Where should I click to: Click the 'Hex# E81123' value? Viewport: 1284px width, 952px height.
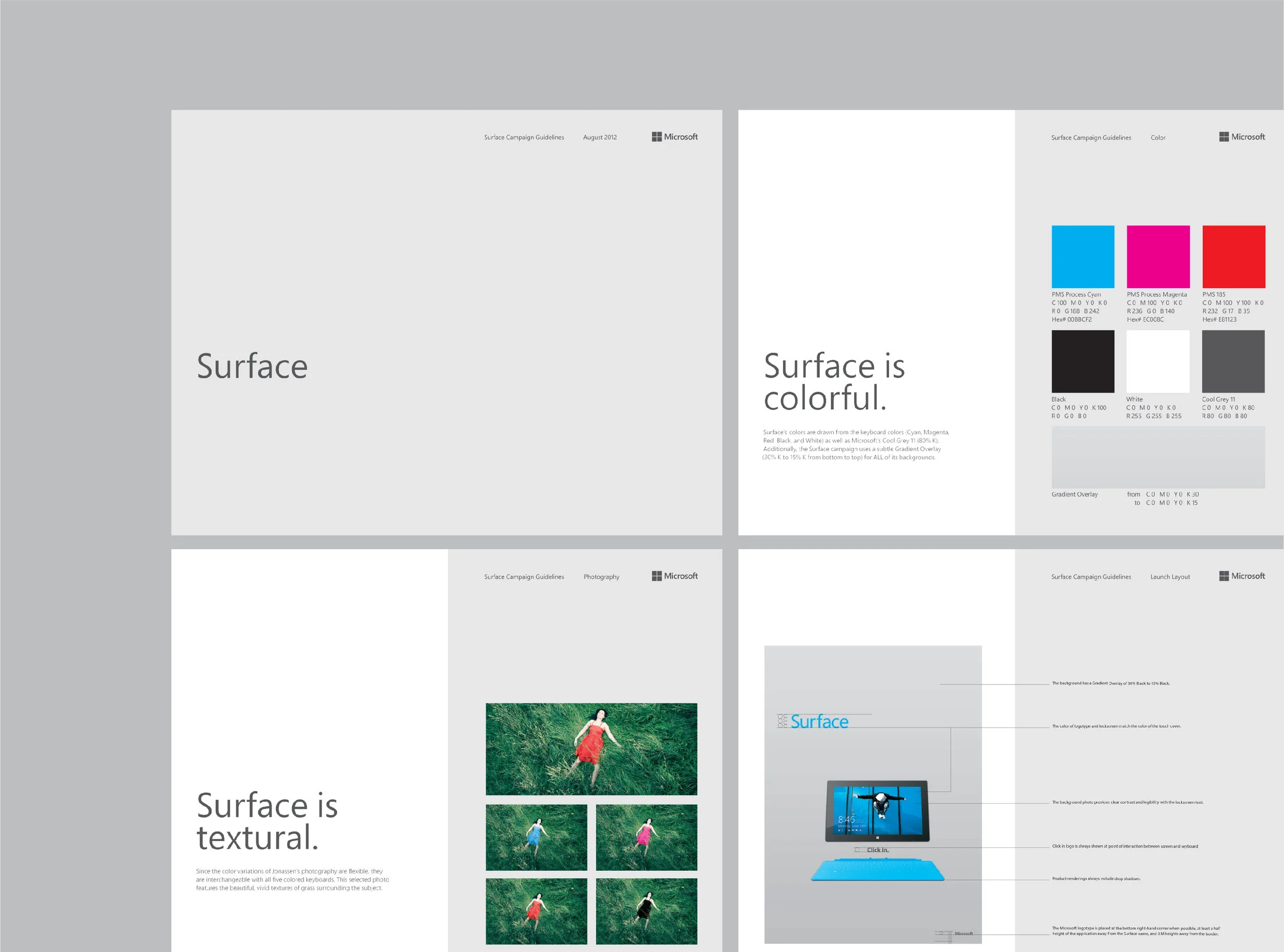(1219, 319)
